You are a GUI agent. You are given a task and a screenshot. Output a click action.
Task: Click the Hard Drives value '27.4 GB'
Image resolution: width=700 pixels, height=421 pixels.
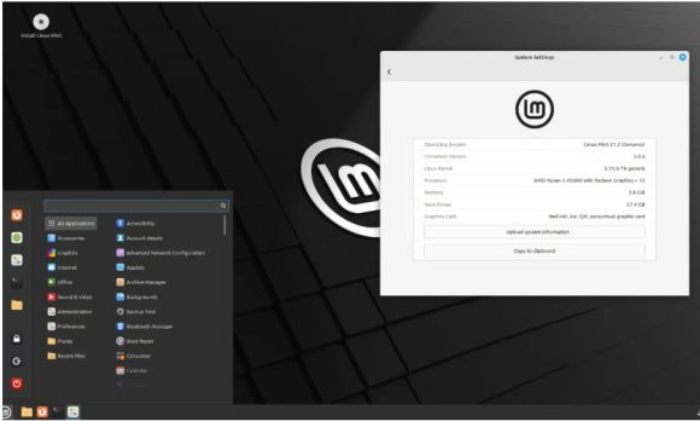point(636,204)
